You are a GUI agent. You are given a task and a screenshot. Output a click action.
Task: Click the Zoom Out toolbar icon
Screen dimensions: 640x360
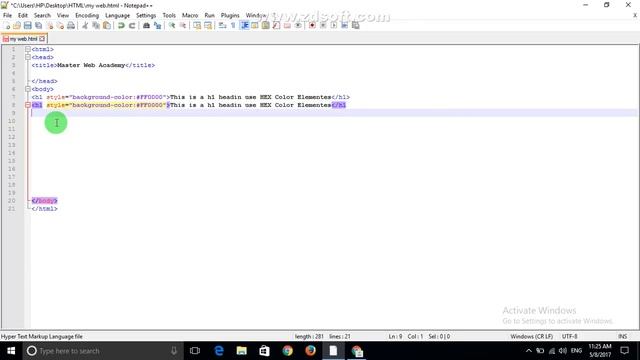tap(182, 25)
